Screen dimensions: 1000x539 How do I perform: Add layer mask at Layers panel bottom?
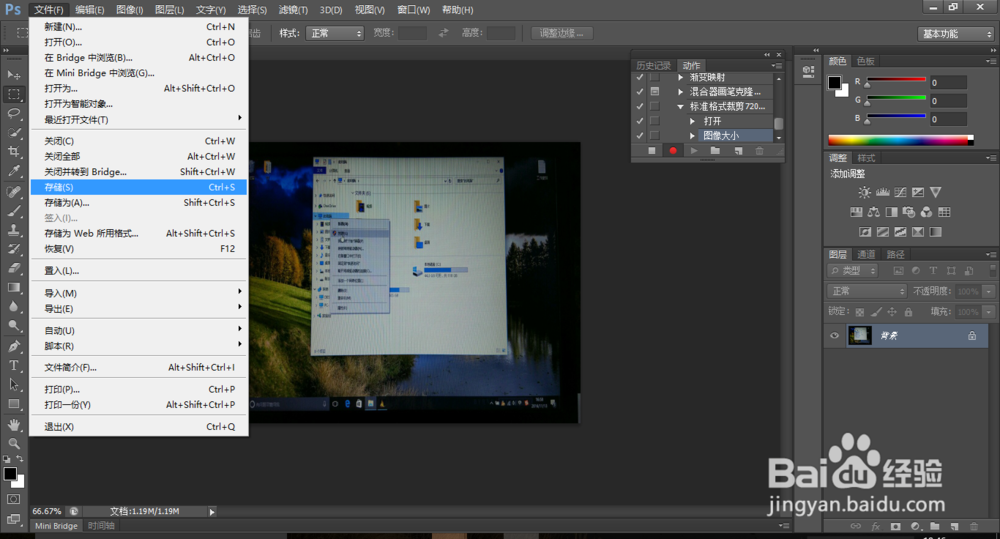(x=895, y=526)
